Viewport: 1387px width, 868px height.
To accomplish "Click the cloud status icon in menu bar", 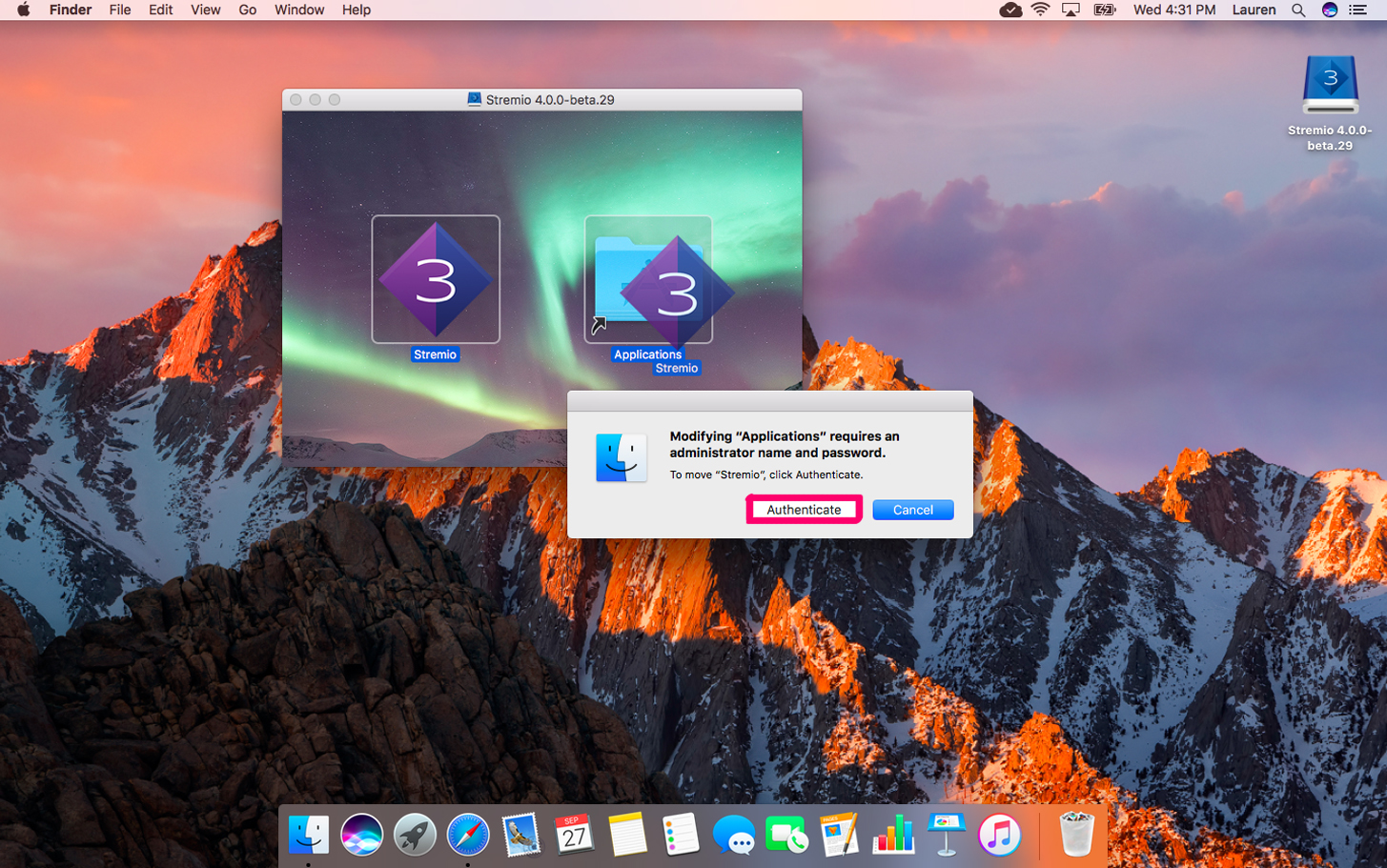I will 1010,10.
